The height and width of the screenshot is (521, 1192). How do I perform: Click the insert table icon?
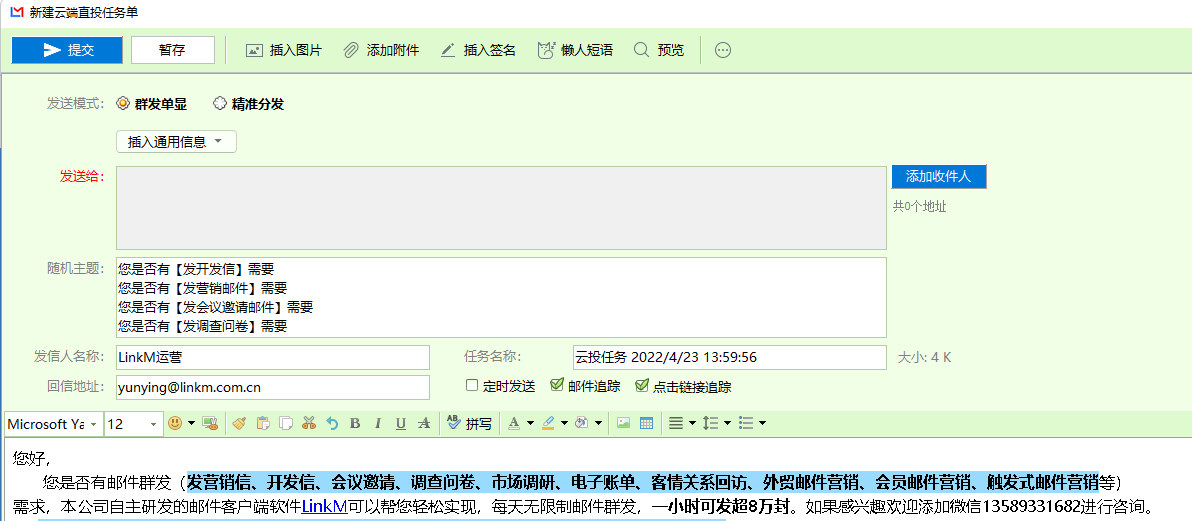coord(646,424)
